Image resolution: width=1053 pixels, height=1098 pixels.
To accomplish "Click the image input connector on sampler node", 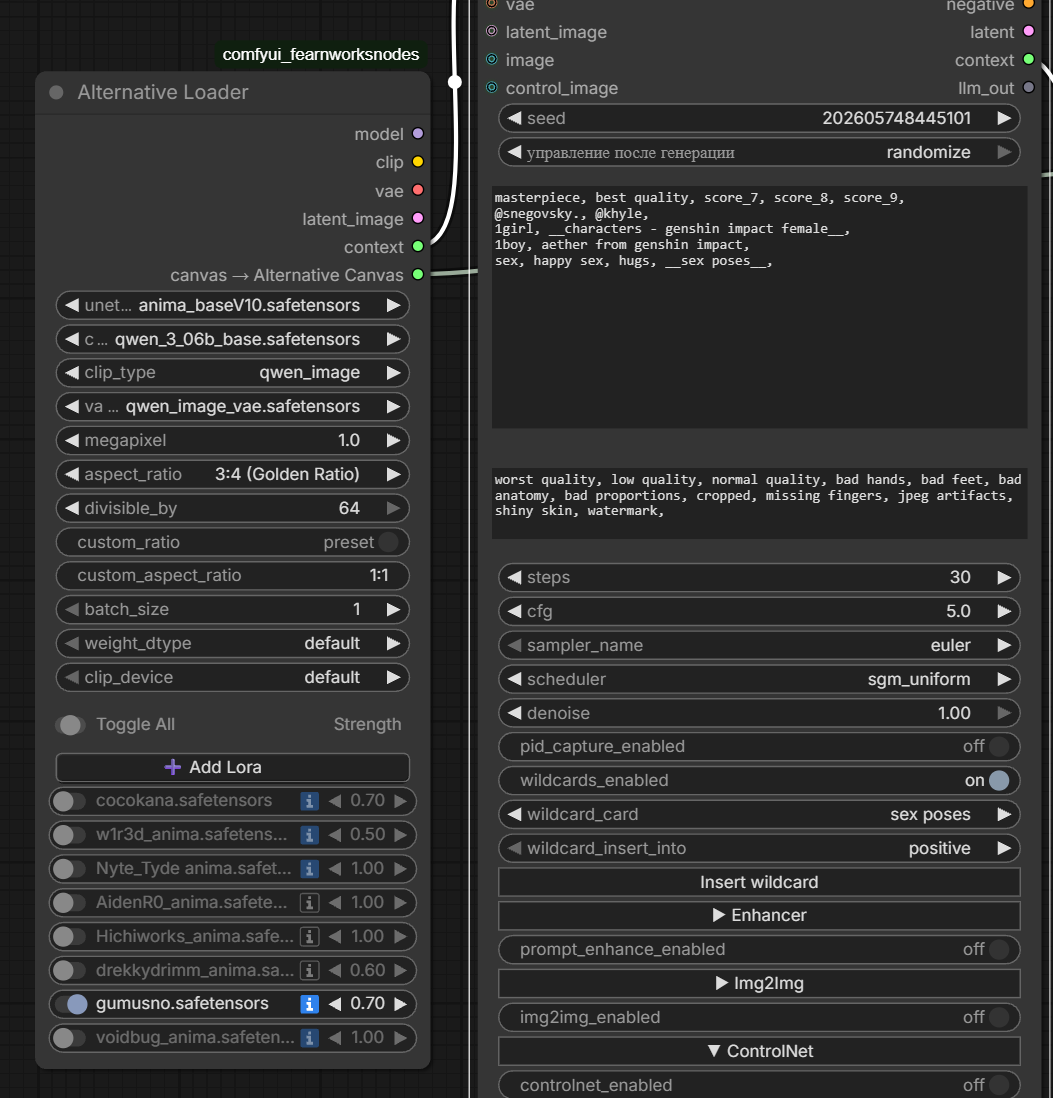I will click(x=491, y=60).
